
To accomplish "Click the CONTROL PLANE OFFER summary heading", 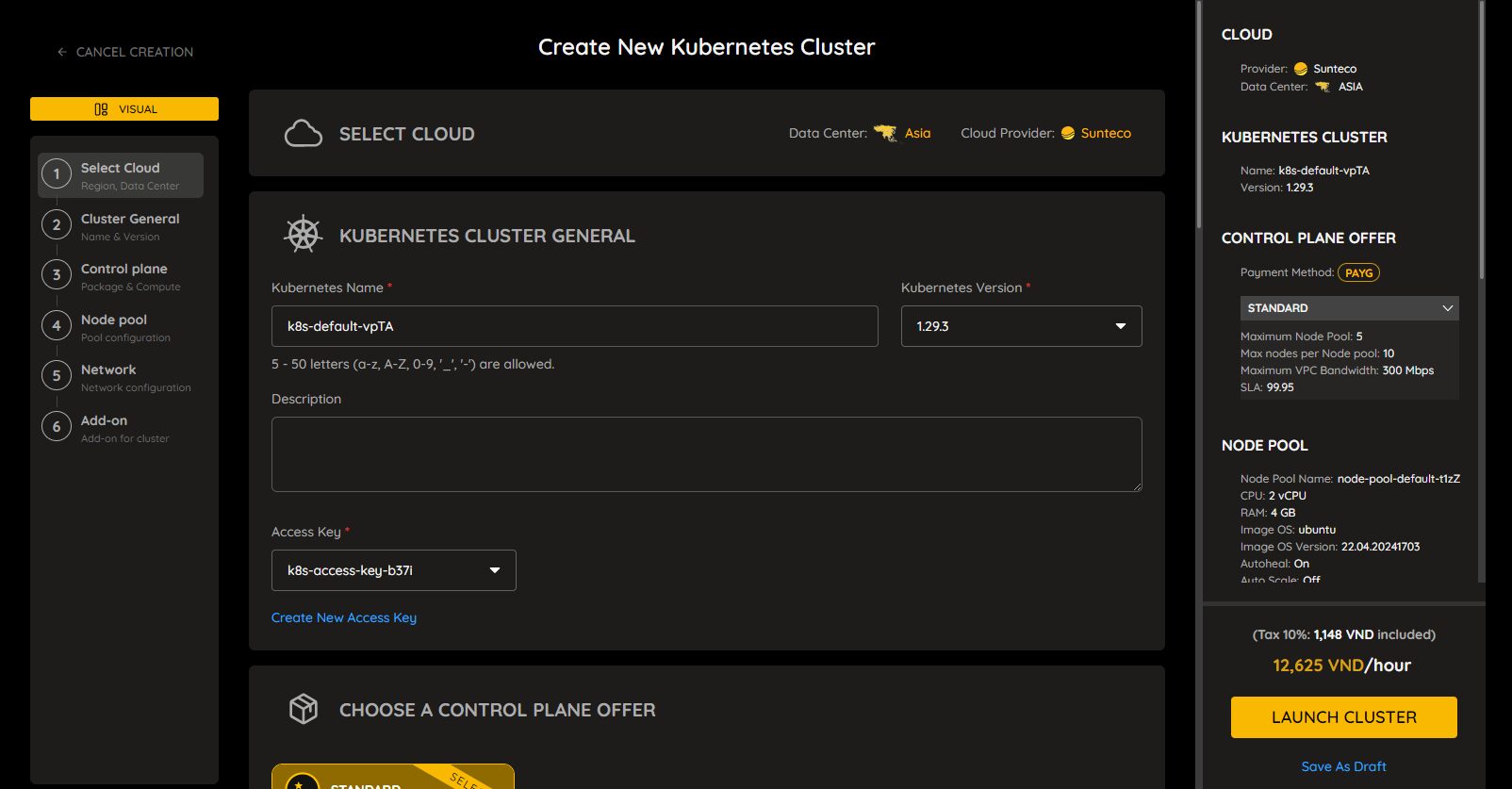I will (x=1308, y=238).
